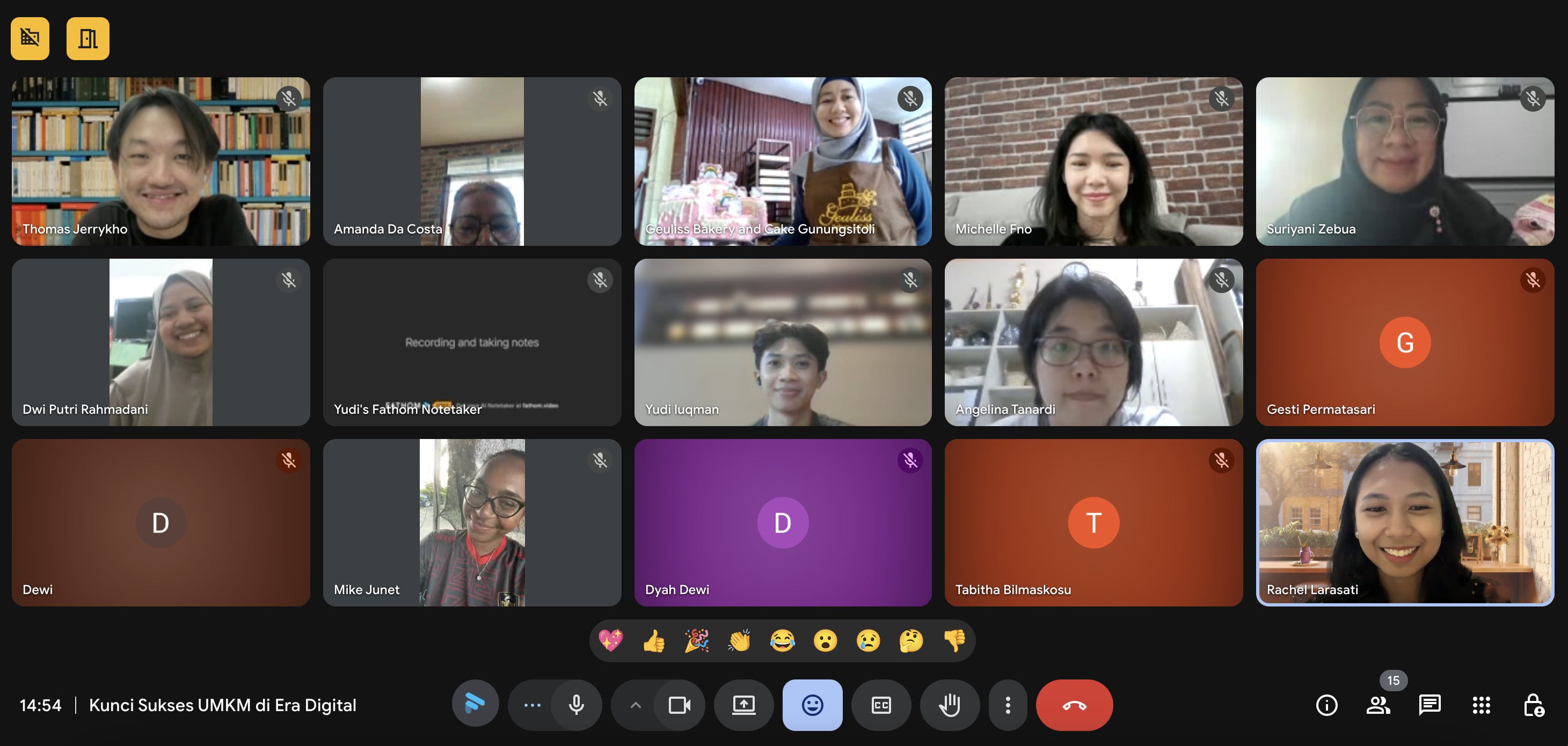Close the emoji reactions bar toggle
1568x746 pixels.
[812, 705]
